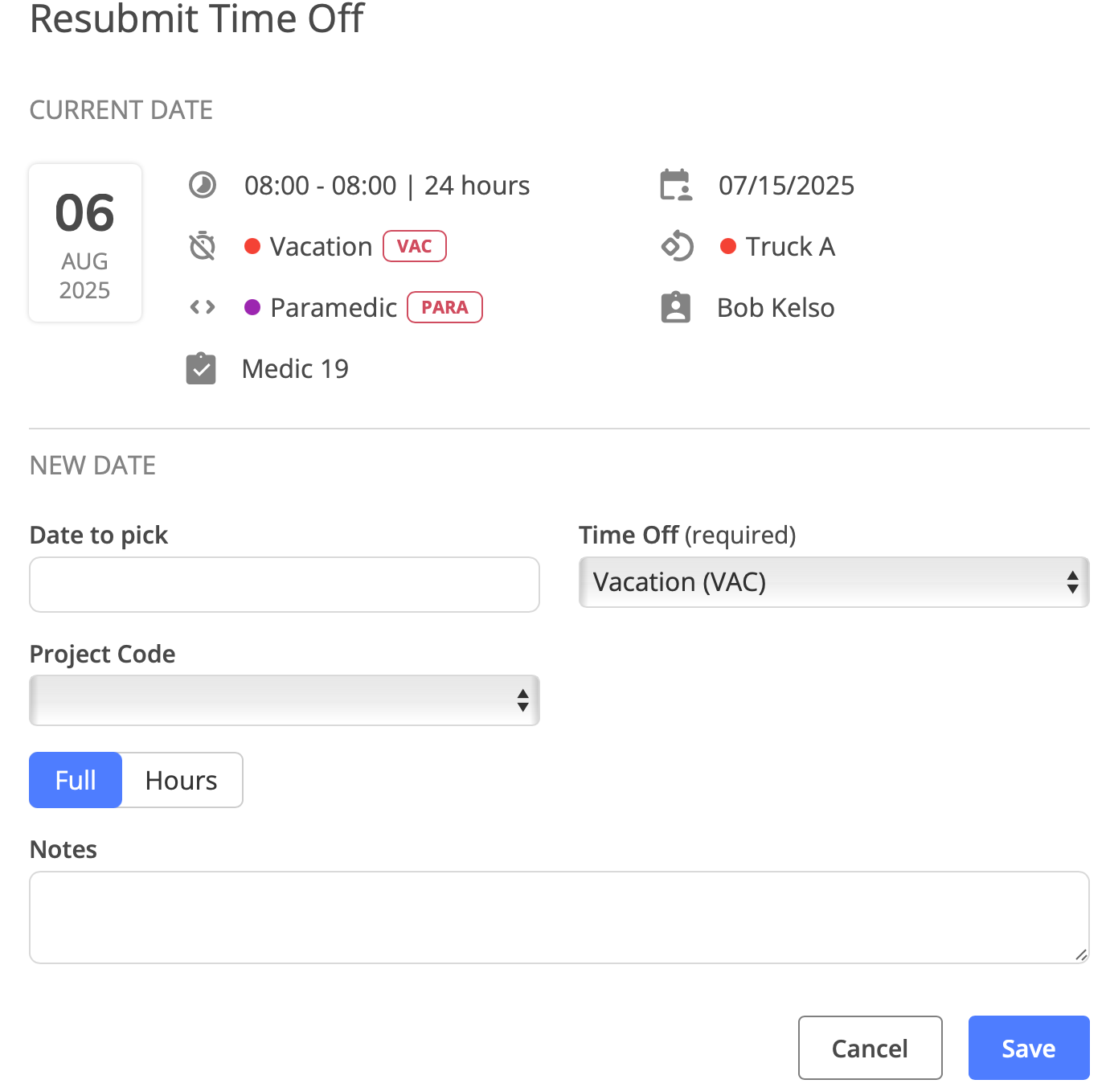This screenshot has height=1092, width=1106.
Task: Switch to the Hours duration option
Action: [182, 780]
